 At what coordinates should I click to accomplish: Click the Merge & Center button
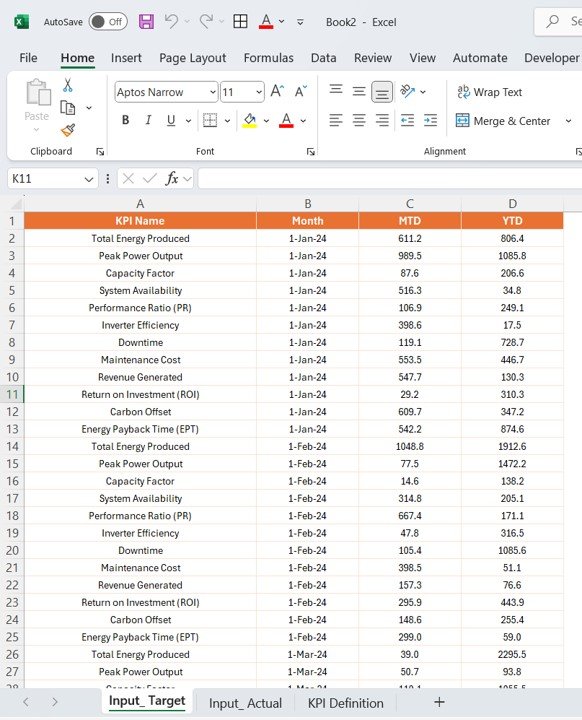pos(503,121)
